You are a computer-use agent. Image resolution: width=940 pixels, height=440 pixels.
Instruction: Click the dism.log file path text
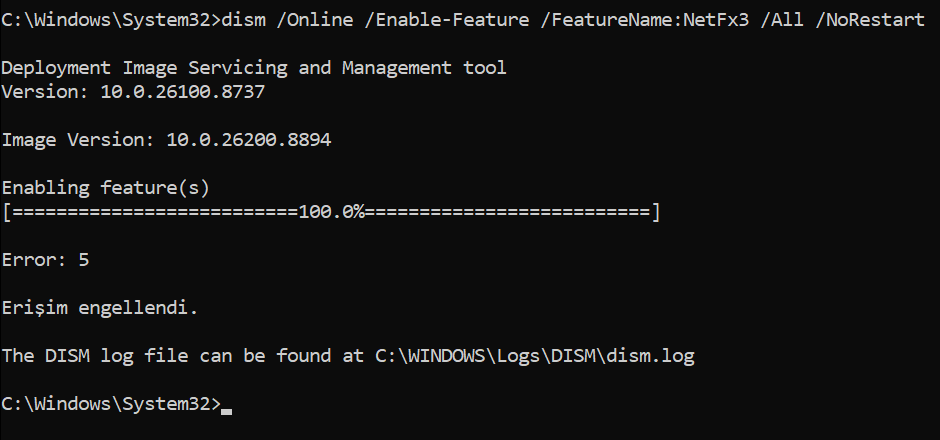click(535, 356)
